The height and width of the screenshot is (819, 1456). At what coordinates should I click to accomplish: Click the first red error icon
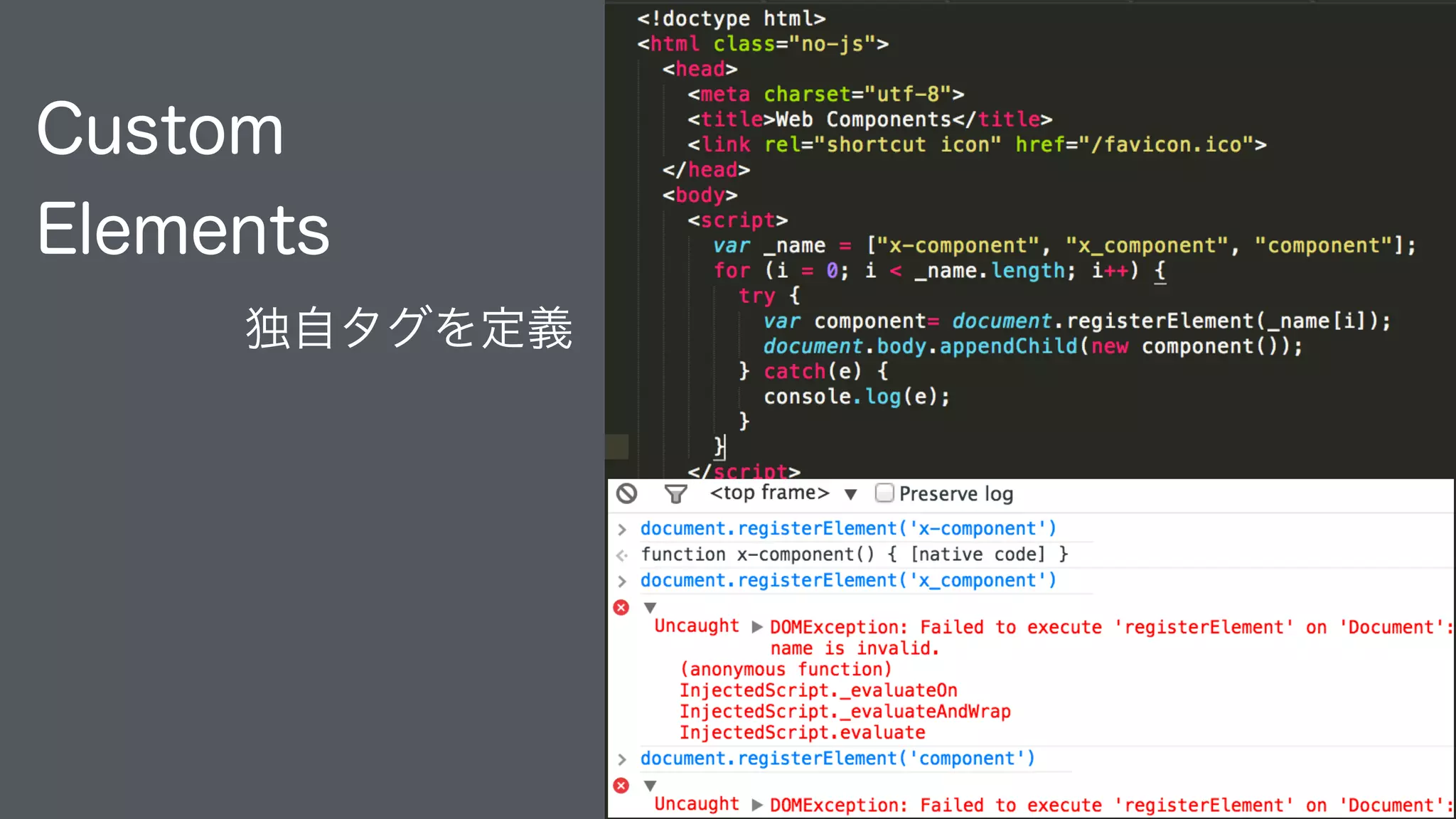coord(621,607)
